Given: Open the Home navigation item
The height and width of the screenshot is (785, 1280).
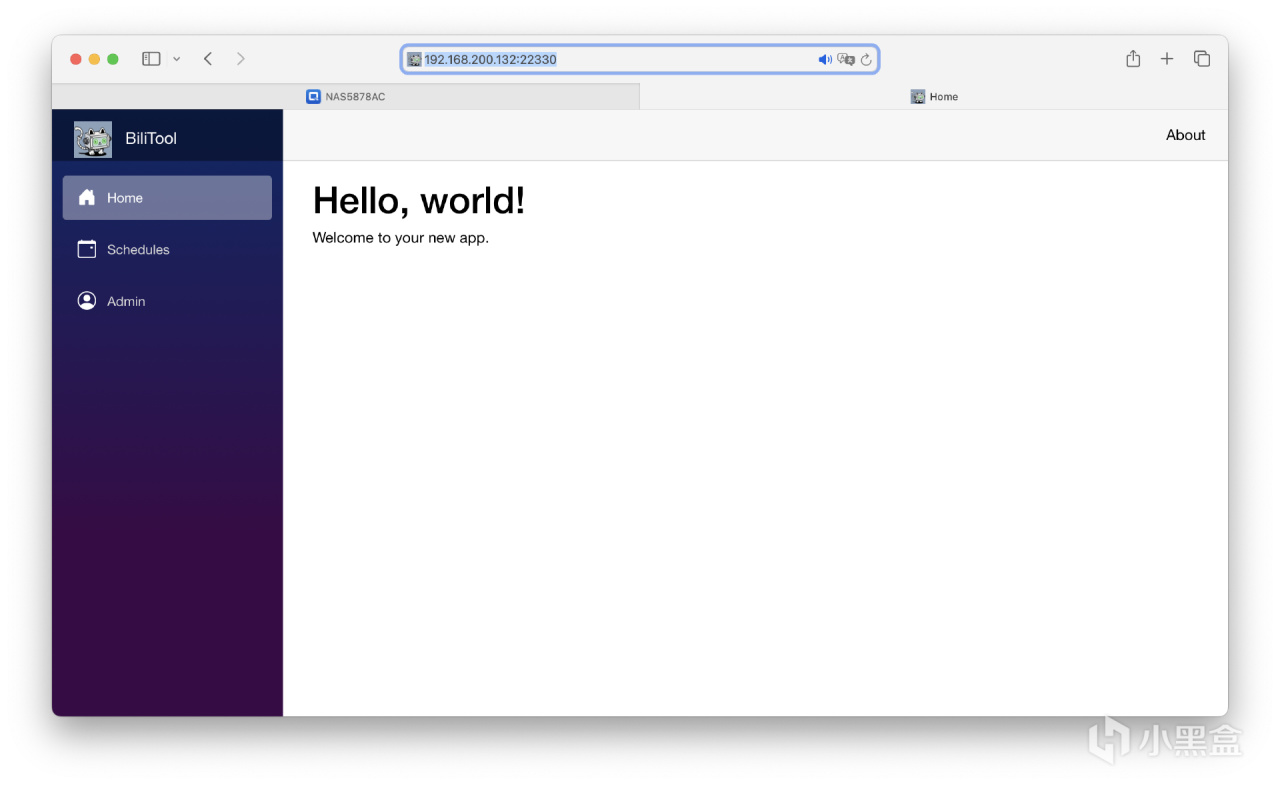Looking at the screenshot, I should [x=167, y=198].
